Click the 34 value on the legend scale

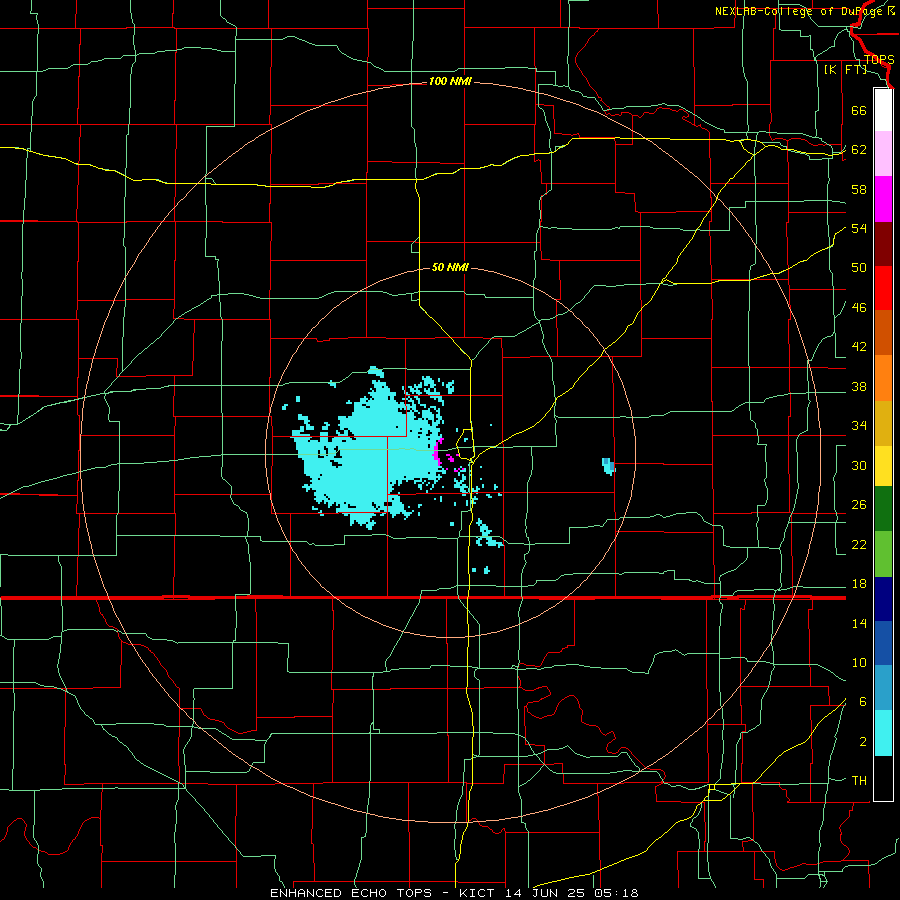coord(859,426)
